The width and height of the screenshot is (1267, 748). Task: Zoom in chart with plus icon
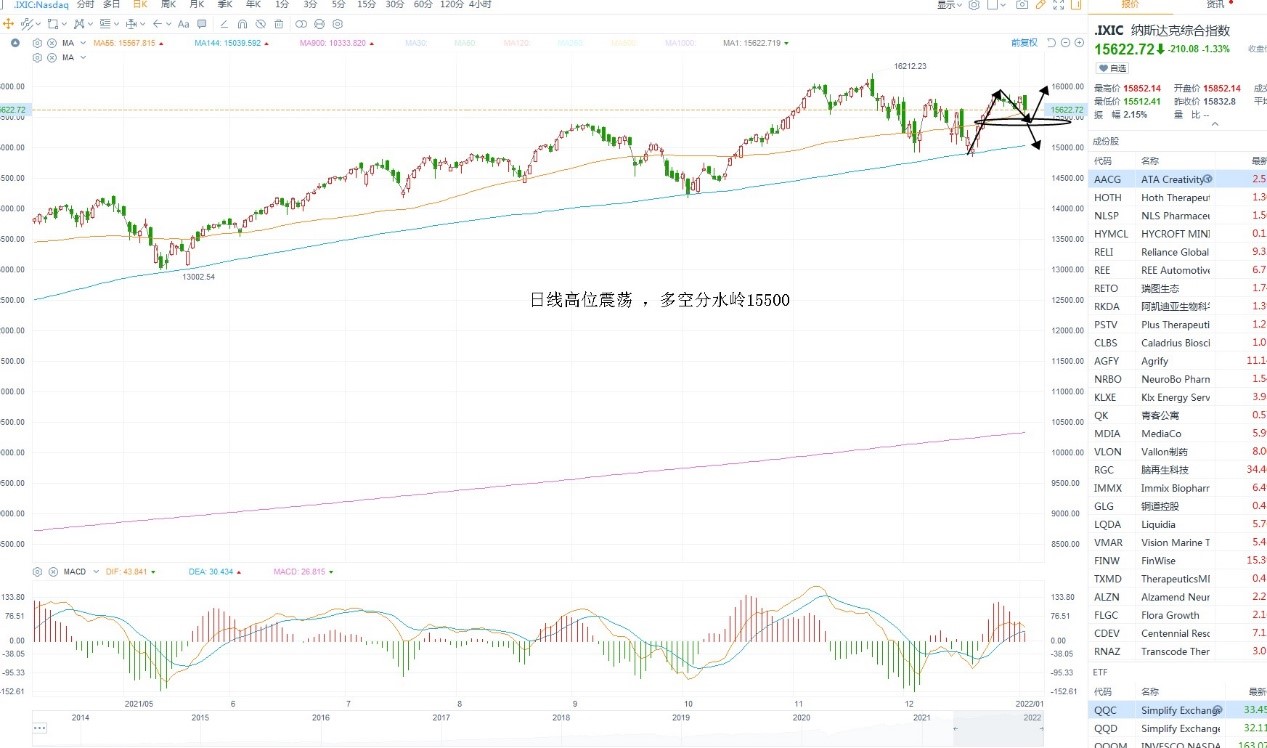[x=1079, y=43]
